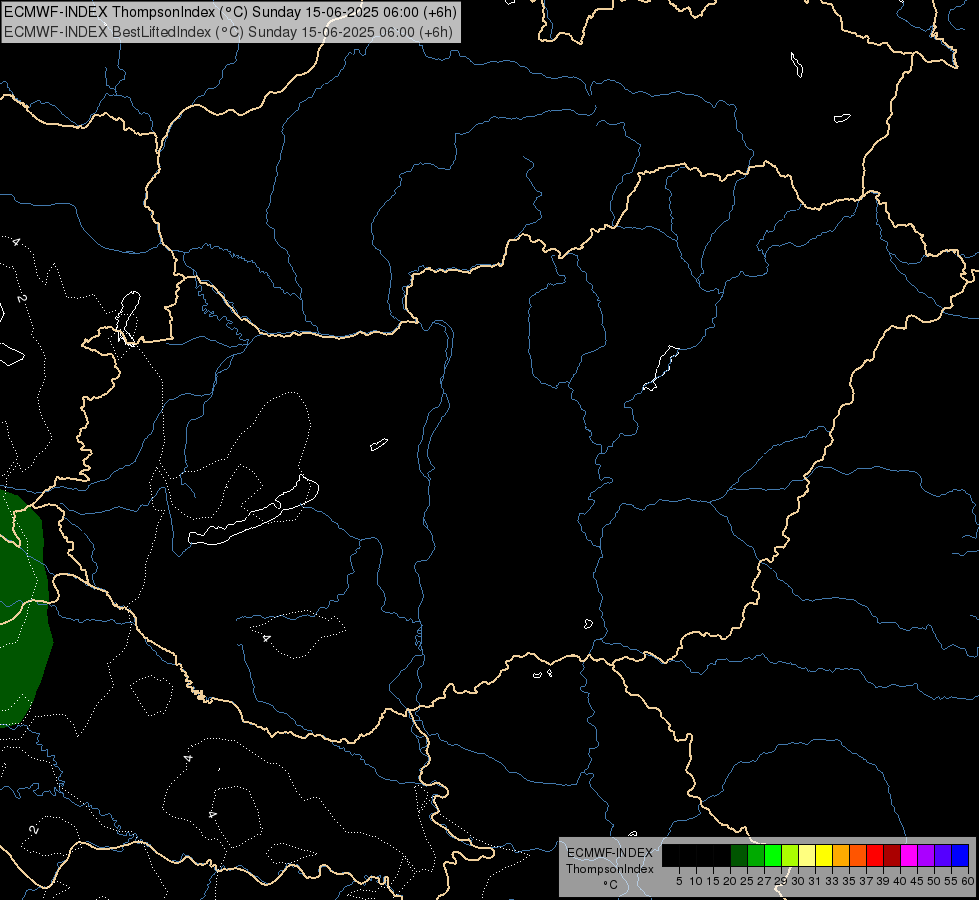Image resolution: width=979 pixels, height=900 pixels.
Task: Click the legend scale value 30
Action: [x=798, y=881]
